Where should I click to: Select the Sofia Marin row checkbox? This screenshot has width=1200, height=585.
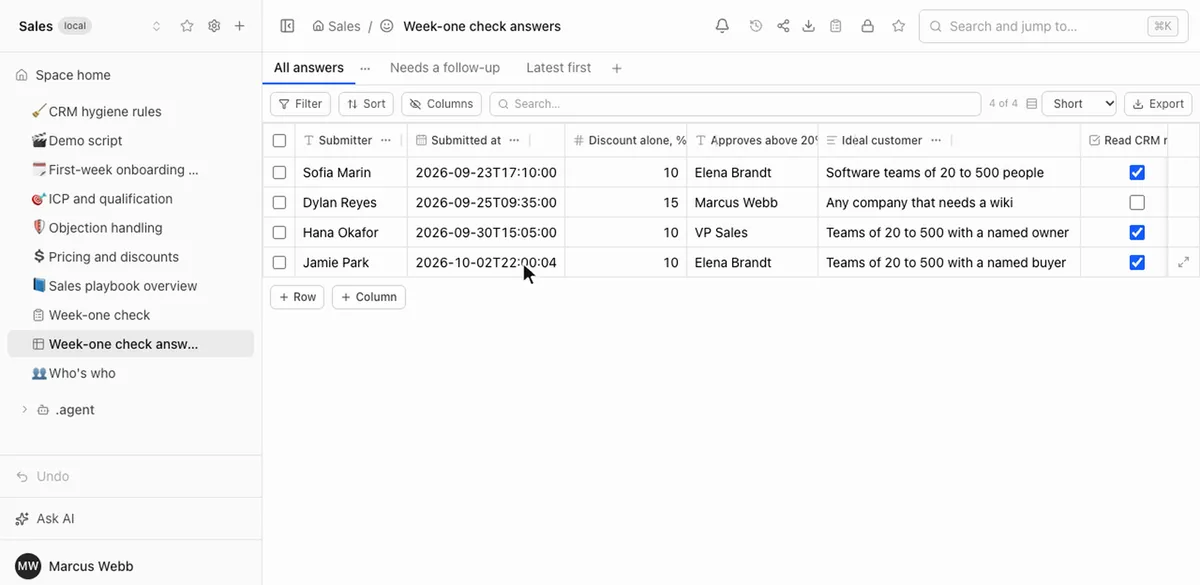(x=279, y=172)
